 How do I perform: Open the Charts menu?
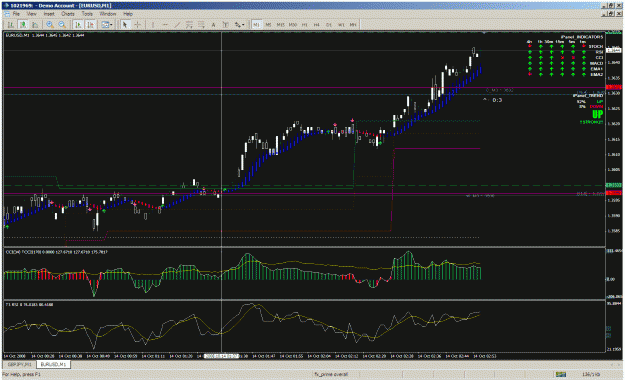[x=68, y=14]
